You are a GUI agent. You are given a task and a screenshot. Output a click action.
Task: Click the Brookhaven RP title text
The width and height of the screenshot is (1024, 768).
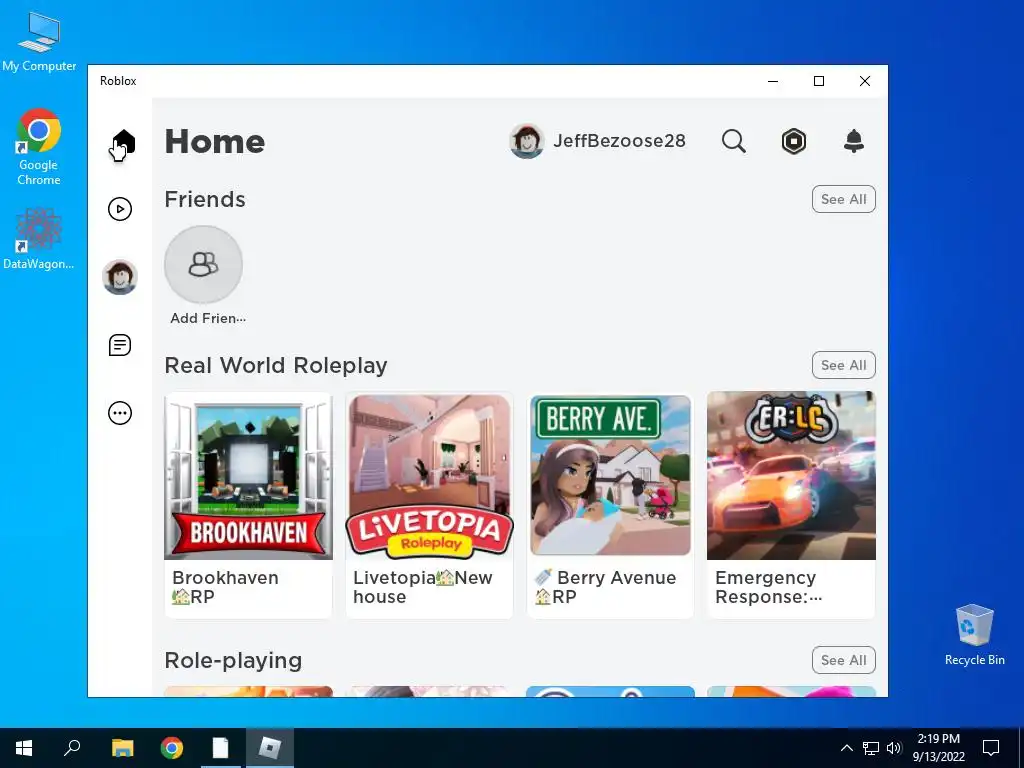pos(225,587)
